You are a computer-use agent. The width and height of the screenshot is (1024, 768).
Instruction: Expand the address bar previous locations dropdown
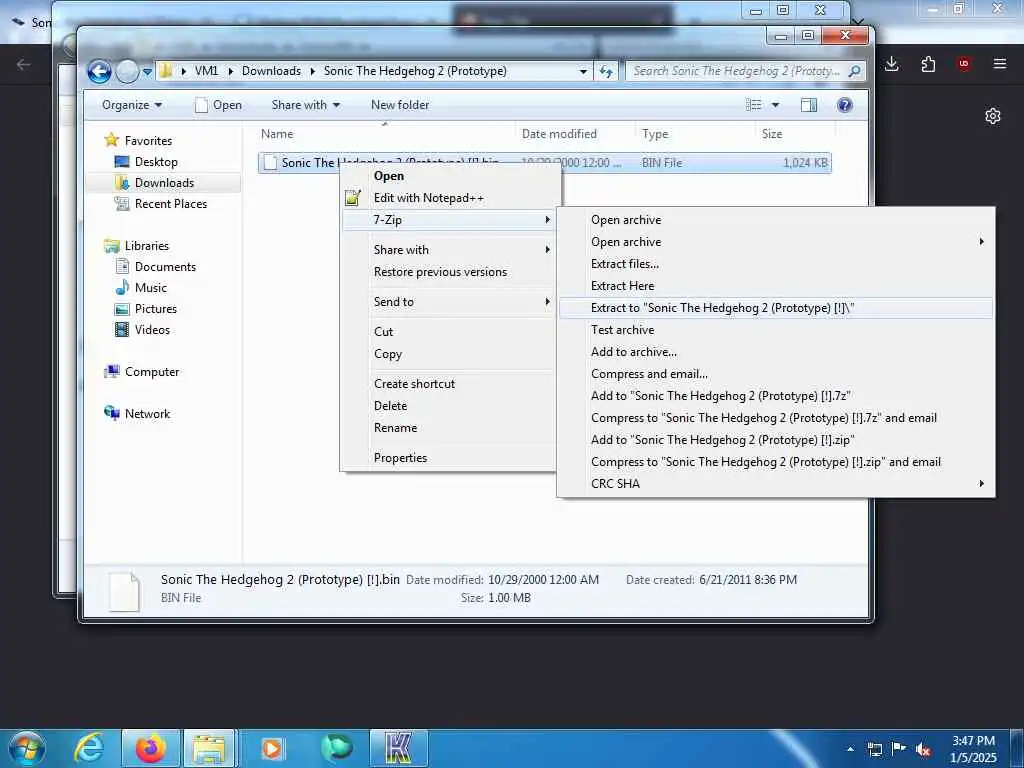pos(583,71)
